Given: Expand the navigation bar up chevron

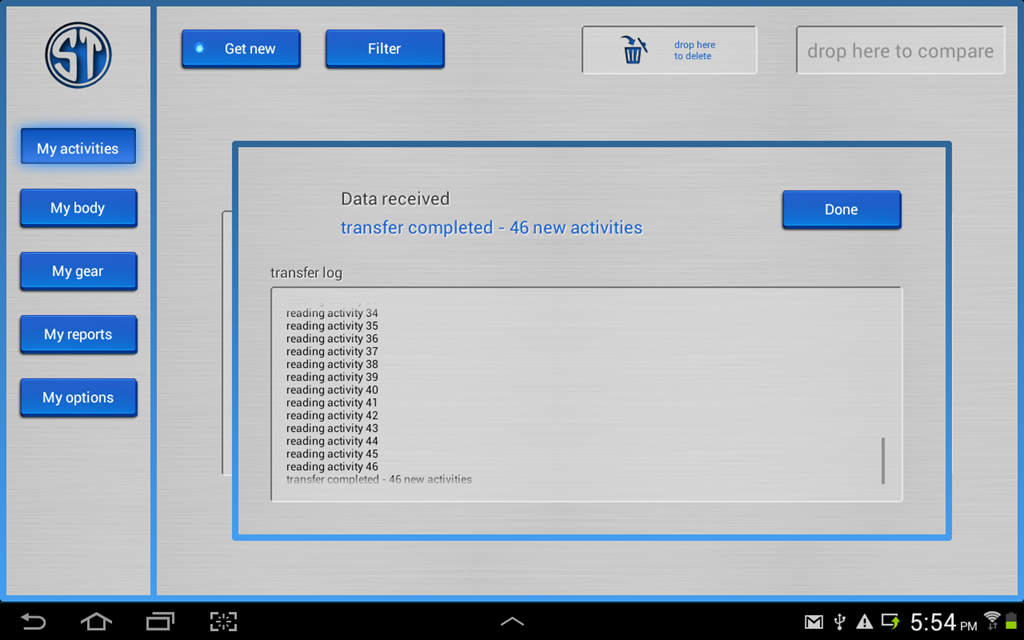Looking at the screenshot, I should pos(512,621).
